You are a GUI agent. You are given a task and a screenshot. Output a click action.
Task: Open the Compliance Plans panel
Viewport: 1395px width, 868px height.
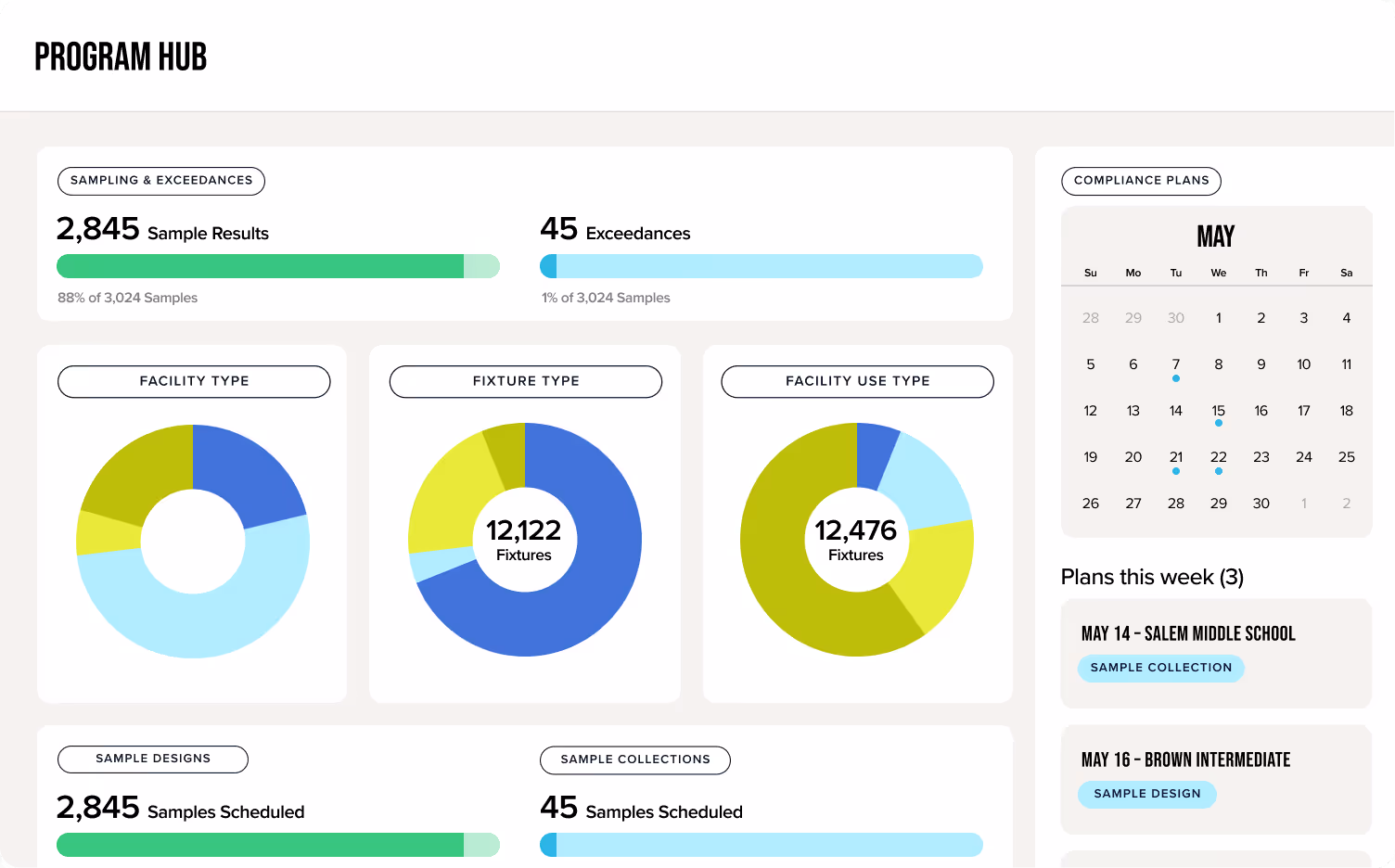tap(1141, 181)
